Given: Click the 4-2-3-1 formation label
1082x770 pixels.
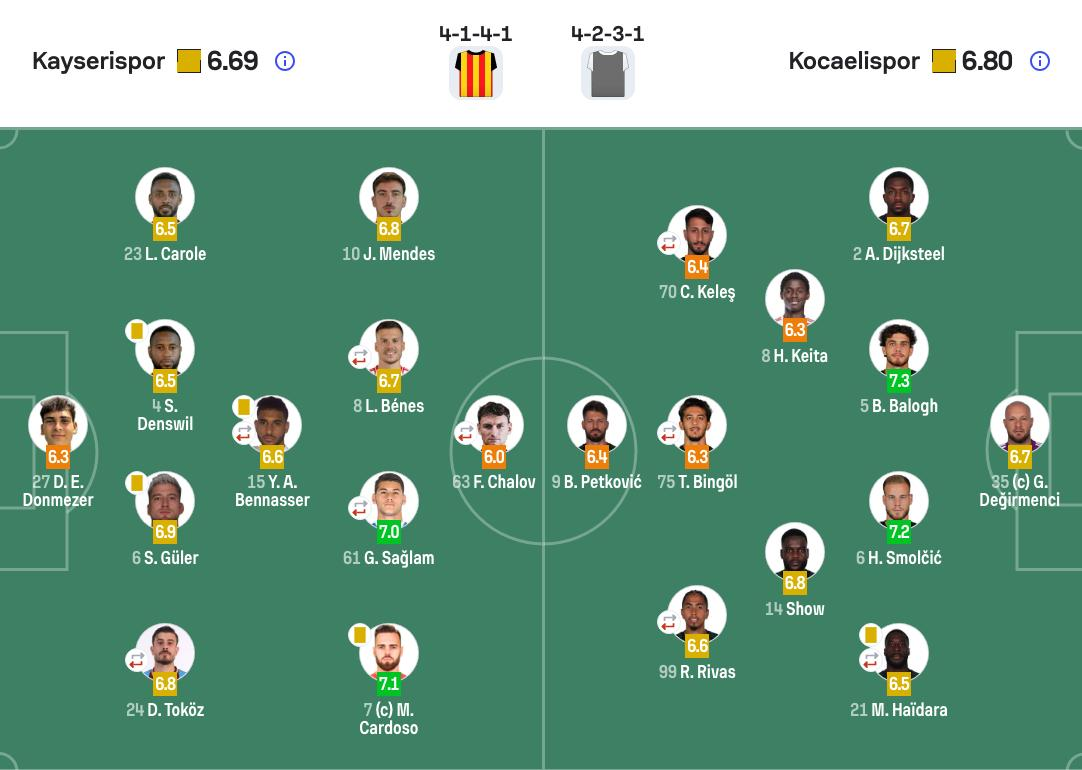Looking at the screenshot, I should tap(607, 34).
